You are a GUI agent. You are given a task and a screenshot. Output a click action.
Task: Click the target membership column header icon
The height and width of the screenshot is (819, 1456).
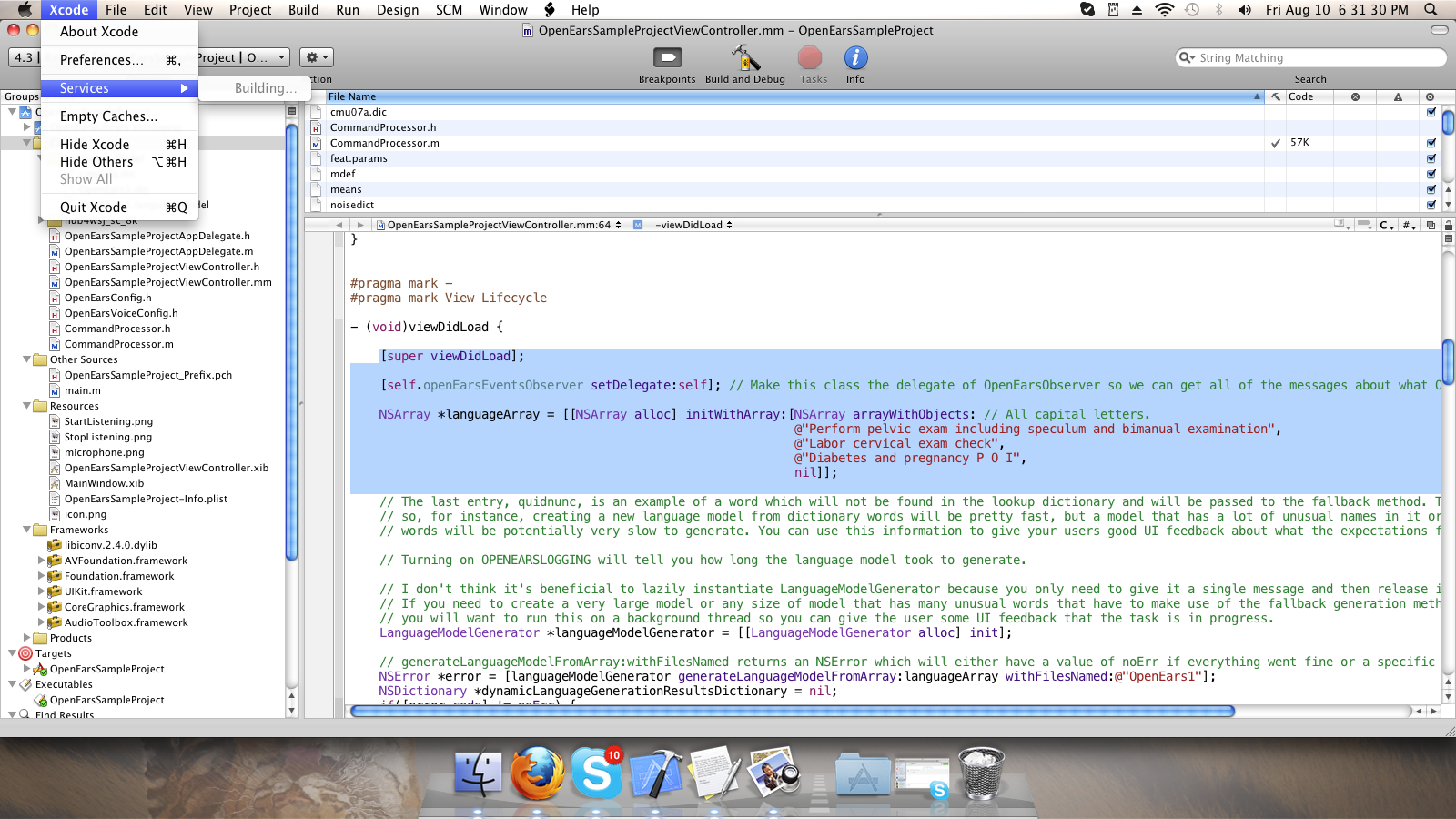(1430, 96)
